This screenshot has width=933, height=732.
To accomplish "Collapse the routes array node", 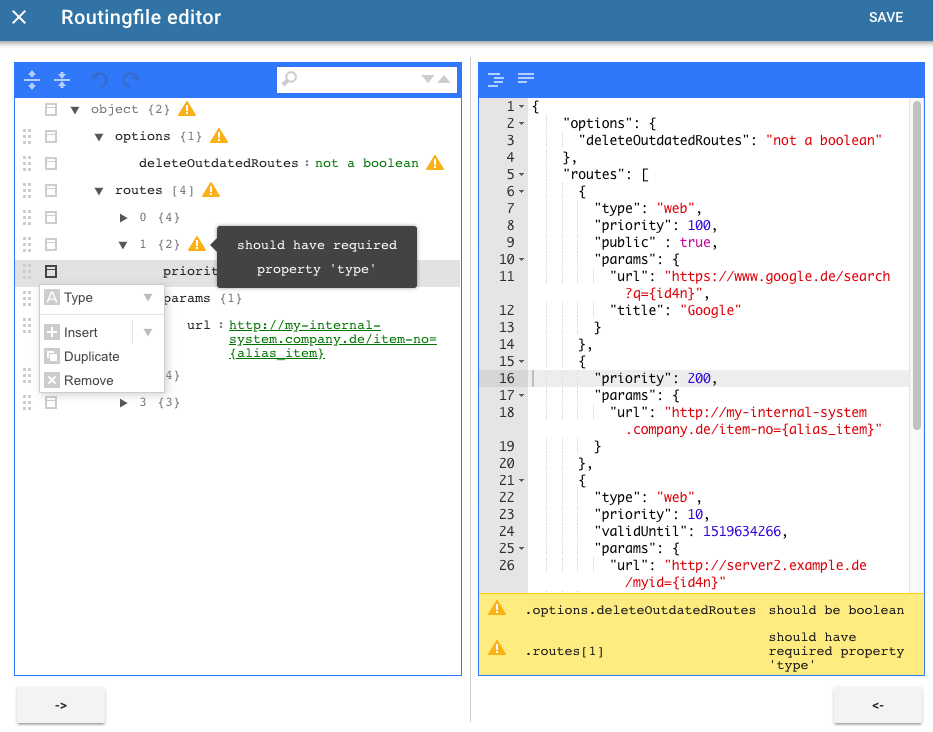I will point(99,191).
